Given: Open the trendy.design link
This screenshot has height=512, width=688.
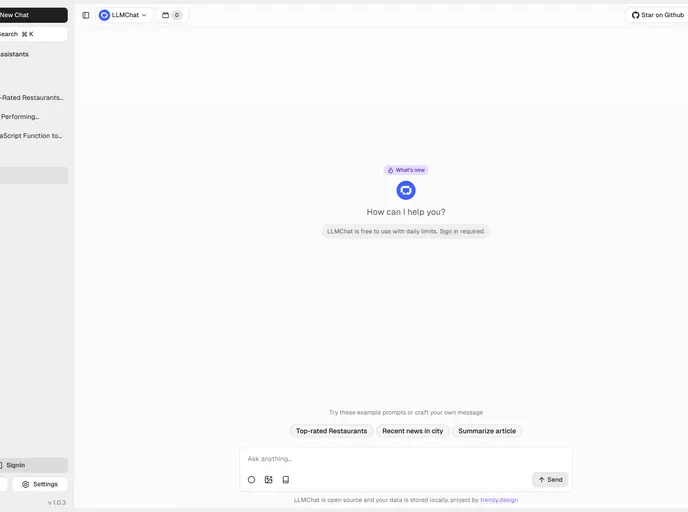Looking at the screenshot, I should (499, 500).
